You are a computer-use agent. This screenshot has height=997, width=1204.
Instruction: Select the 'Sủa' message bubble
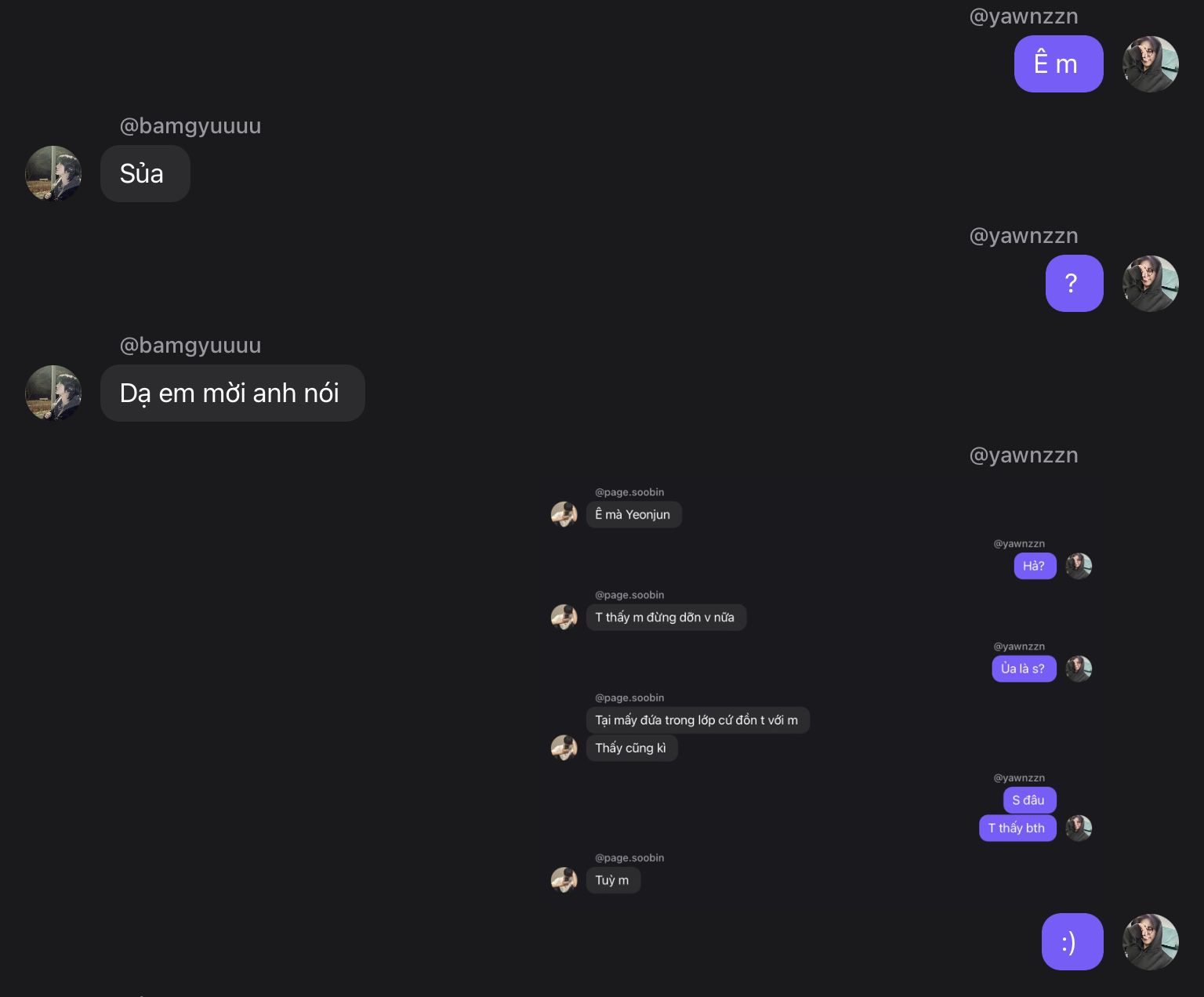(x=145, y=173)
